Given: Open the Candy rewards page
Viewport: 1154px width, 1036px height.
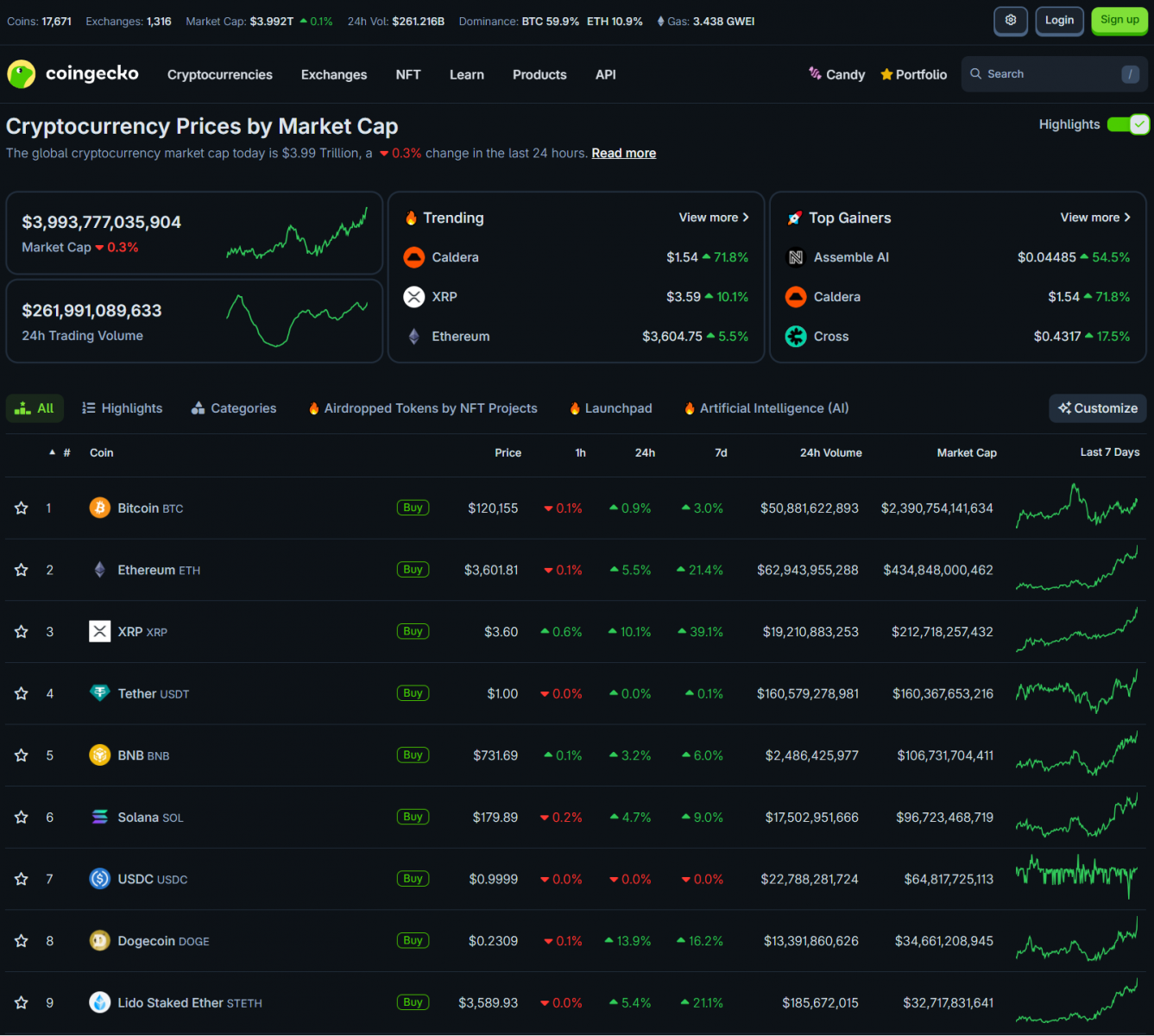Looking at the screenshot, I should [836, 74].
